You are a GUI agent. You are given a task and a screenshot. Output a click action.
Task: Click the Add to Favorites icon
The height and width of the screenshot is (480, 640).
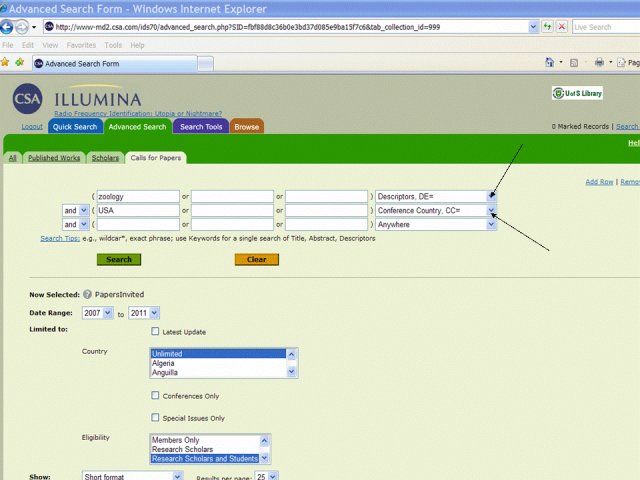[x=19, y=62]
